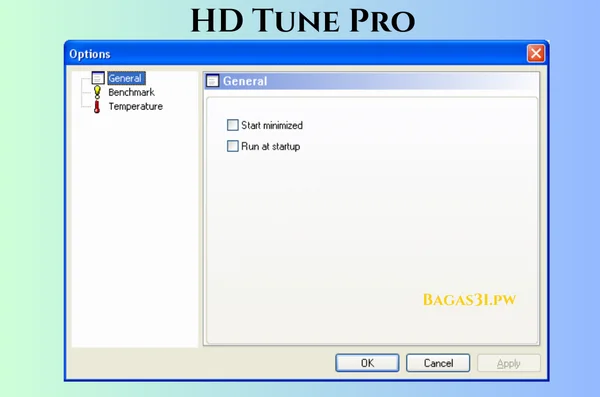Screen dimensions: 600x397
Task: Click the greyed-out Apply button
Action: [509, 363]
